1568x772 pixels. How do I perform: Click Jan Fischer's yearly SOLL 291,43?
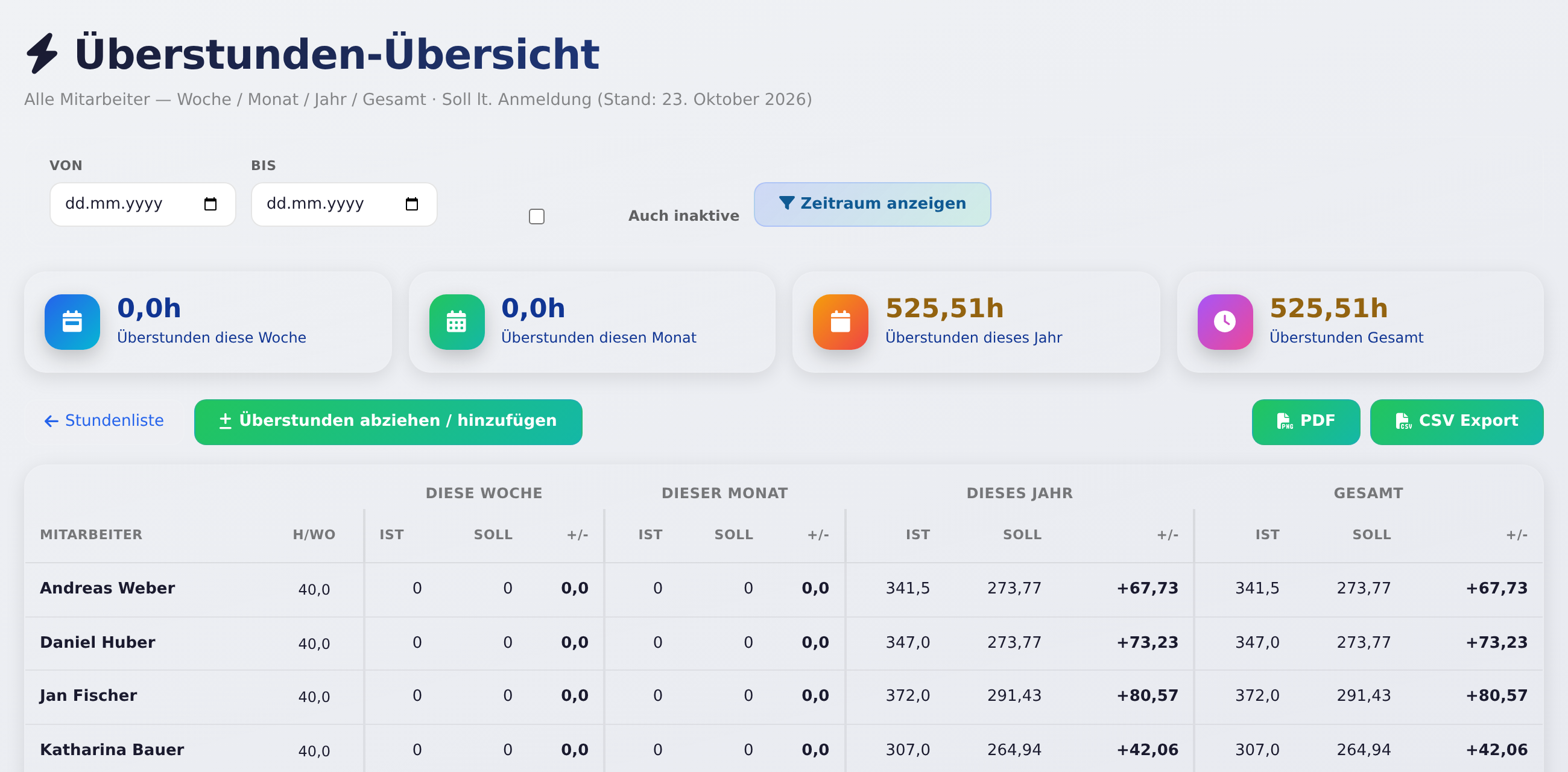point(1014,695)
